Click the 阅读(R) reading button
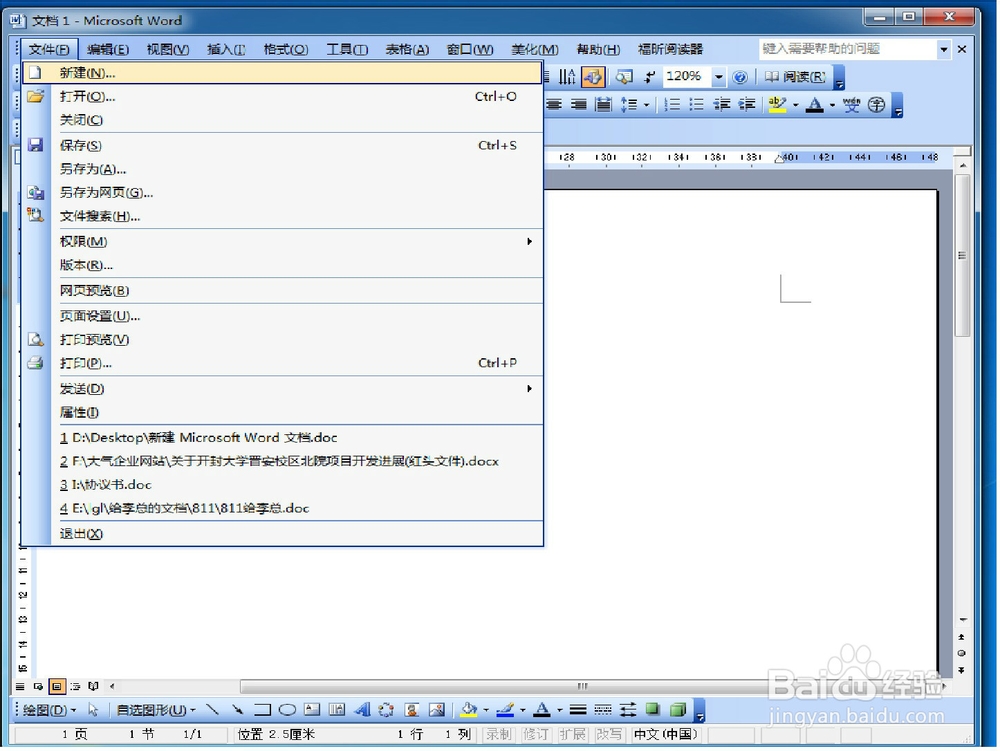The image size is (1000, 751). point(795,77)
